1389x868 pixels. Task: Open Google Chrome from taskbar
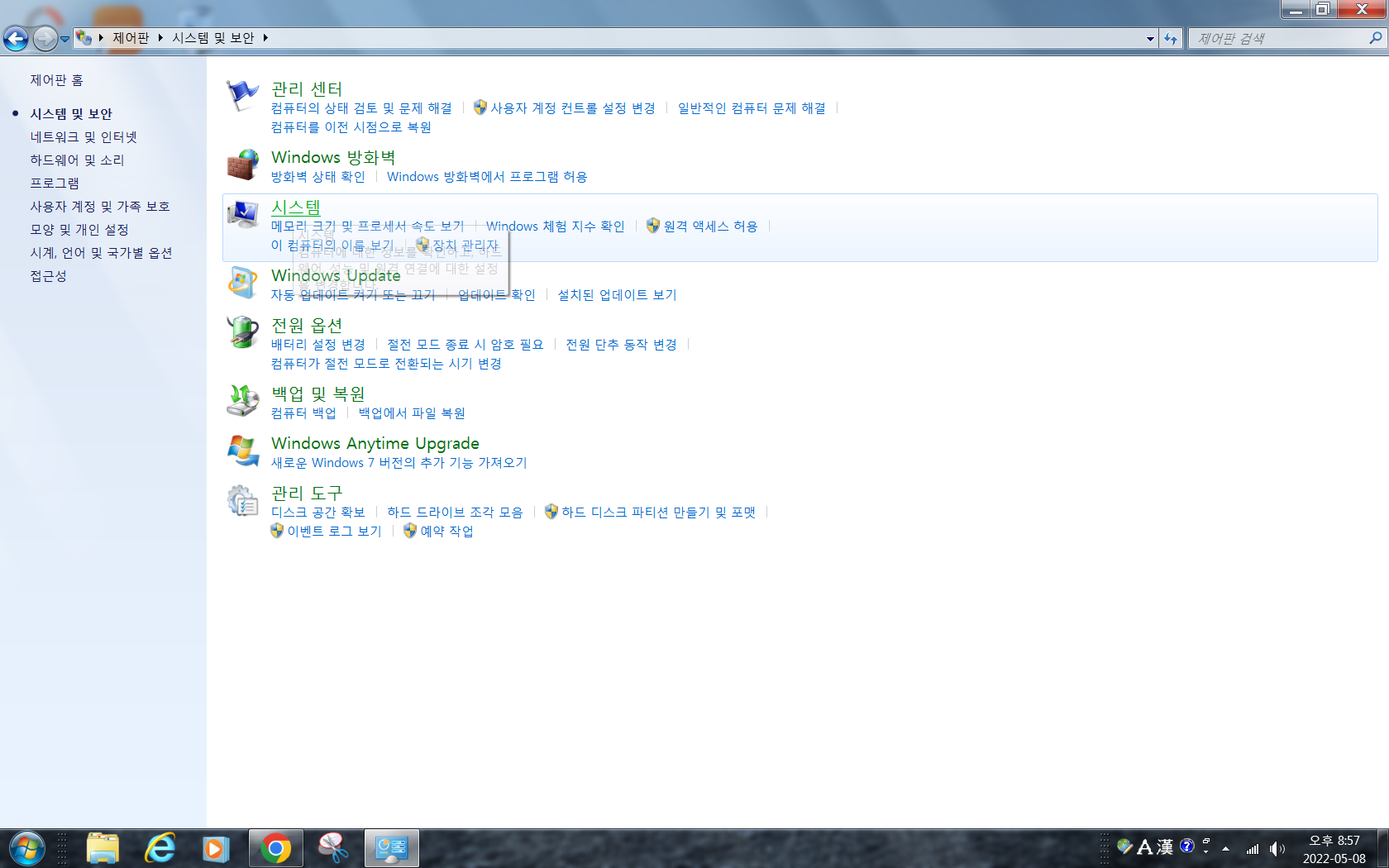(276, 848)
